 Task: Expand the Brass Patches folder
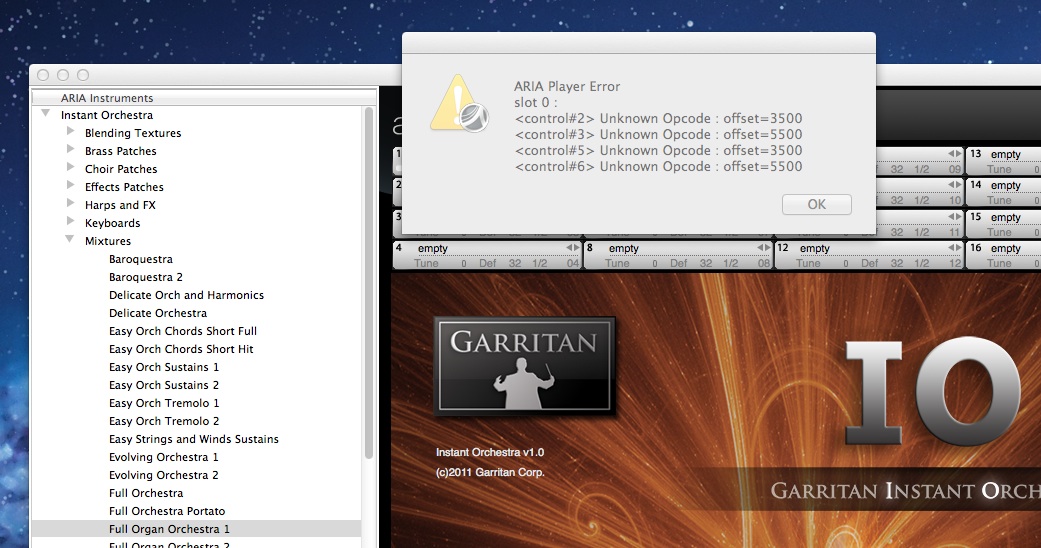(x=71, y=151)
